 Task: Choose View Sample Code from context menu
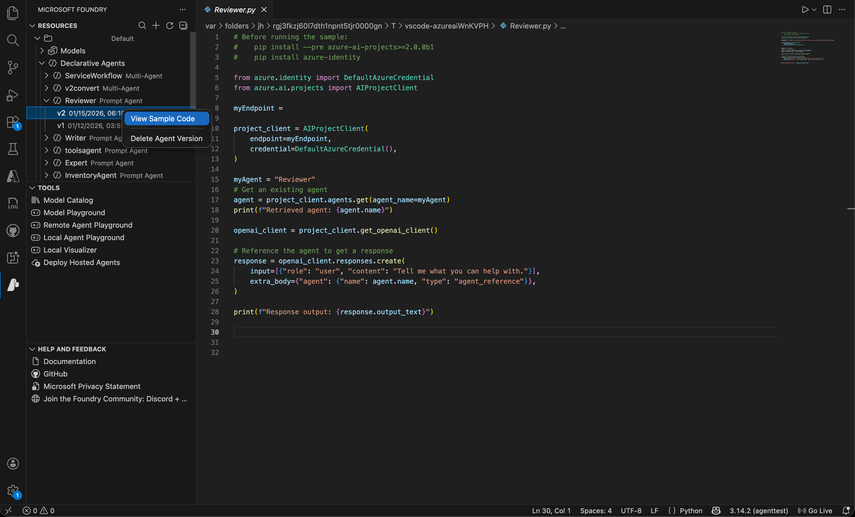(x=163, y=119)
